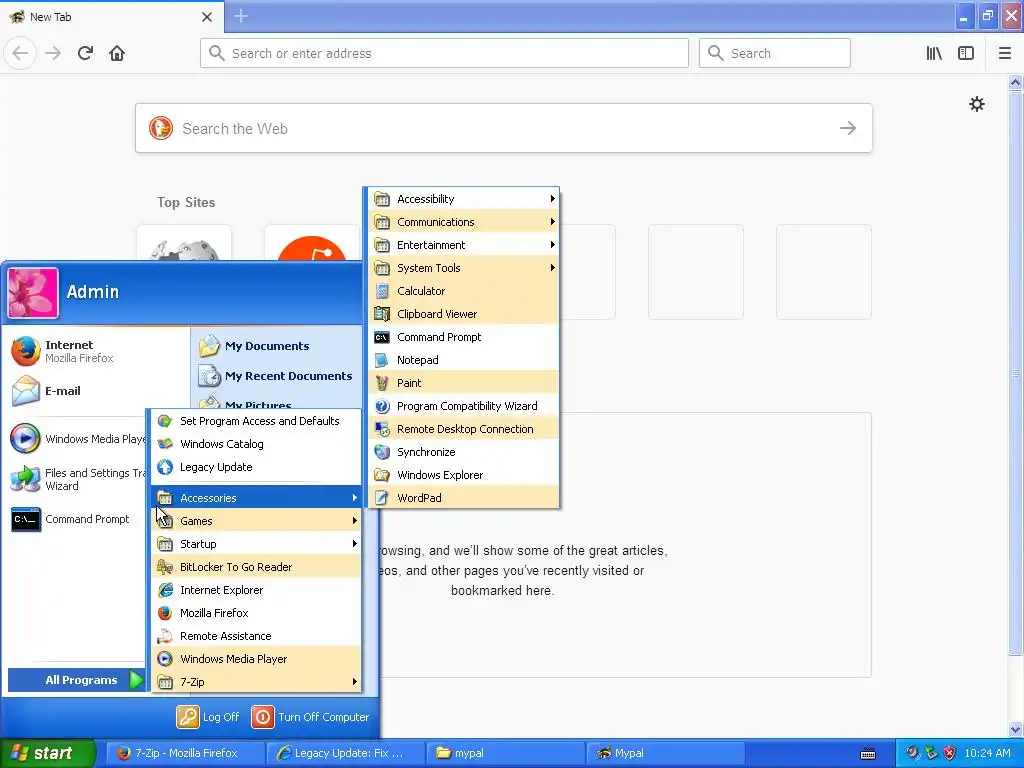Open E-mail from Start menu

(x=95, y=391)
